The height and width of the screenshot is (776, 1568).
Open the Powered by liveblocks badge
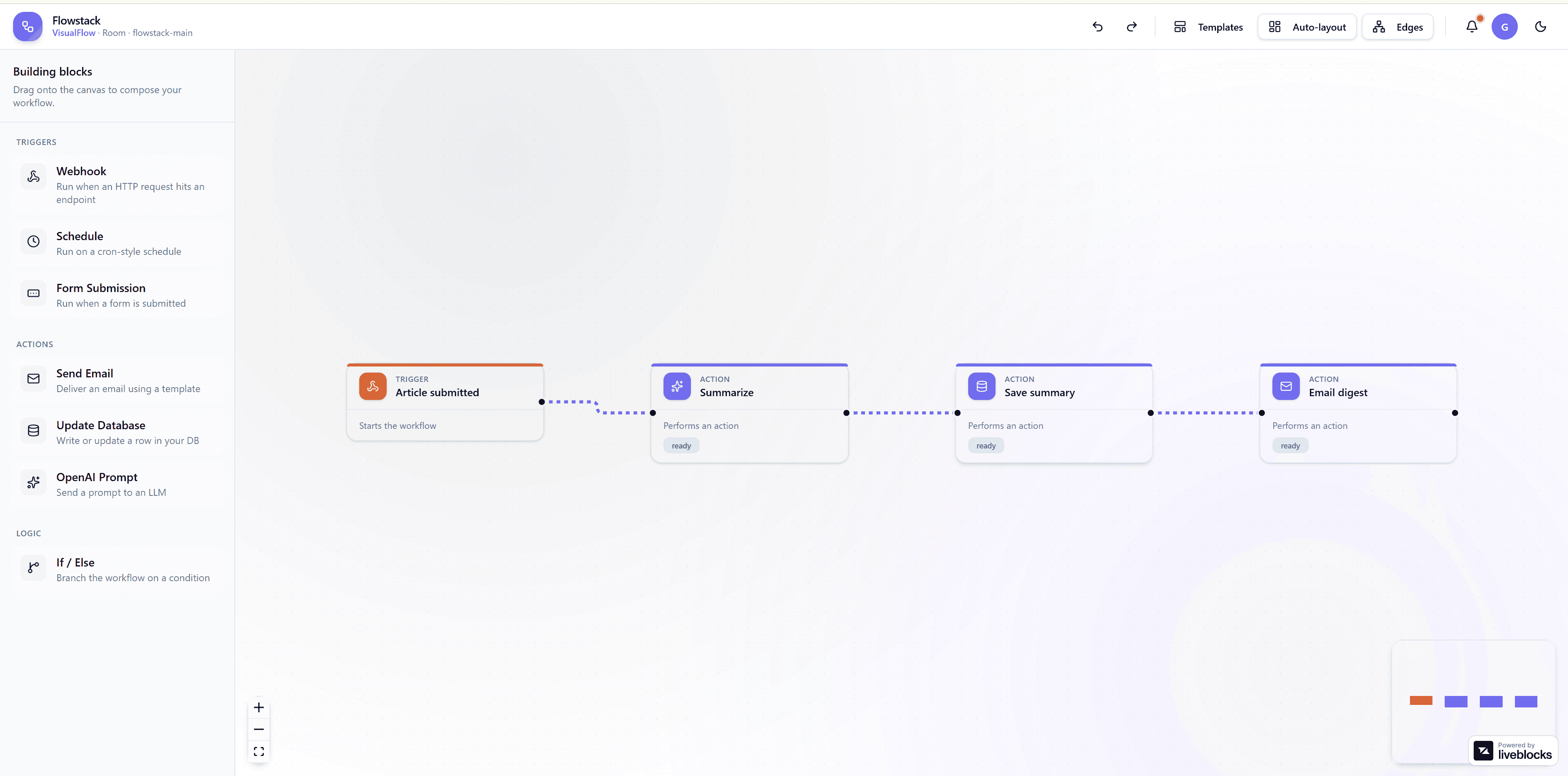point(1512,750)
